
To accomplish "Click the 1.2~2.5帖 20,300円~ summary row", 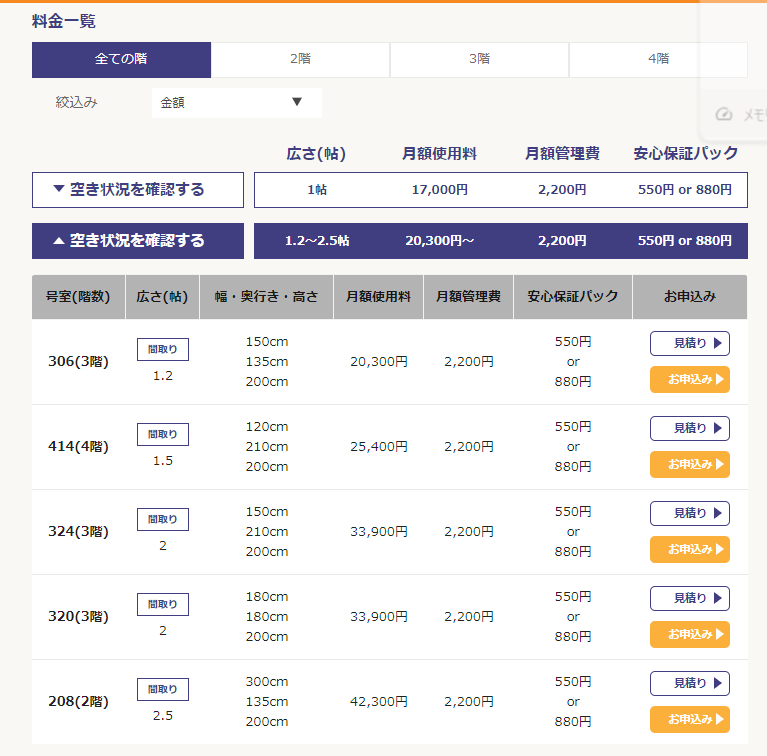I will (501, 241).
